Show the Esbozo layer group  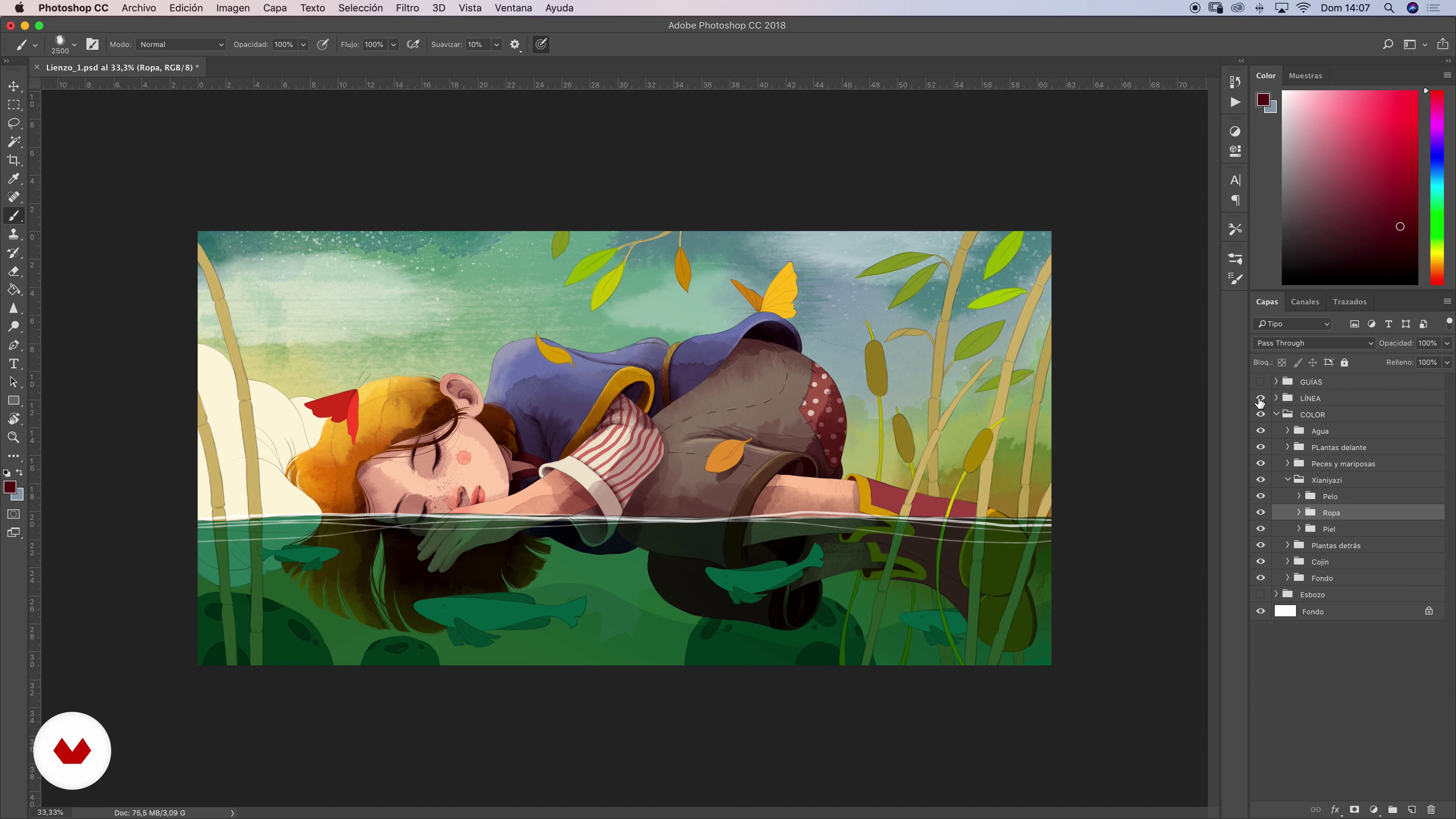pyautogui.click(x=1260, y=594)
